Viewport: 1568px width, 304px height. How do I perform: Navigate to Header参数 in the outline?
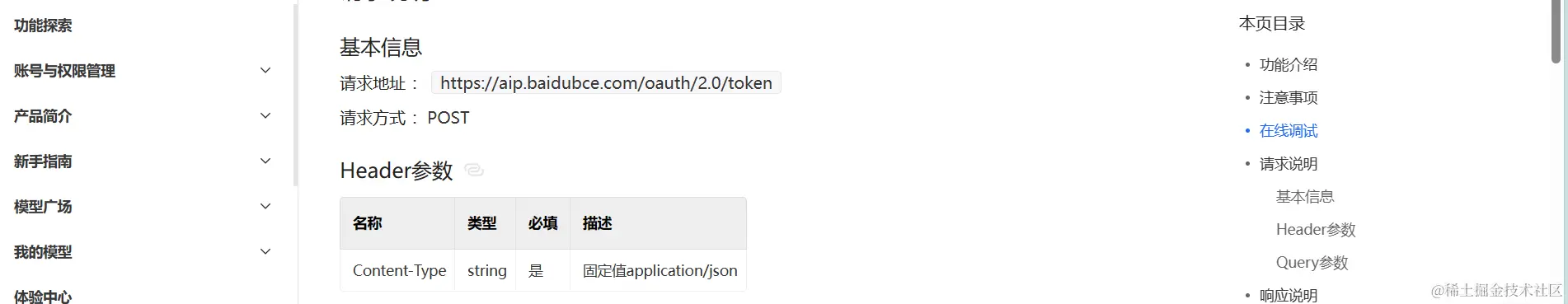1316,229
